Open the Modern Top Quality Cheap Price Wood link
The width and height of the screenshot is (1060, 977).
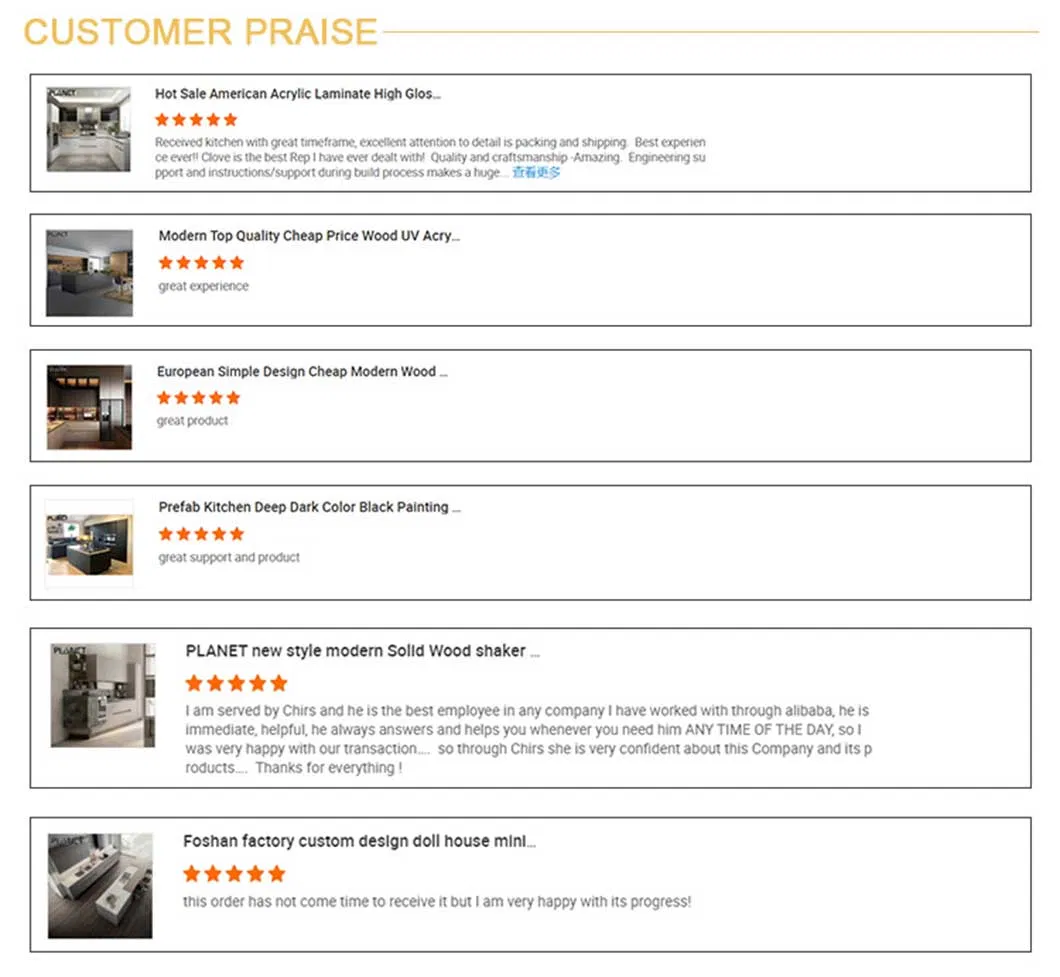coord(309,236)
